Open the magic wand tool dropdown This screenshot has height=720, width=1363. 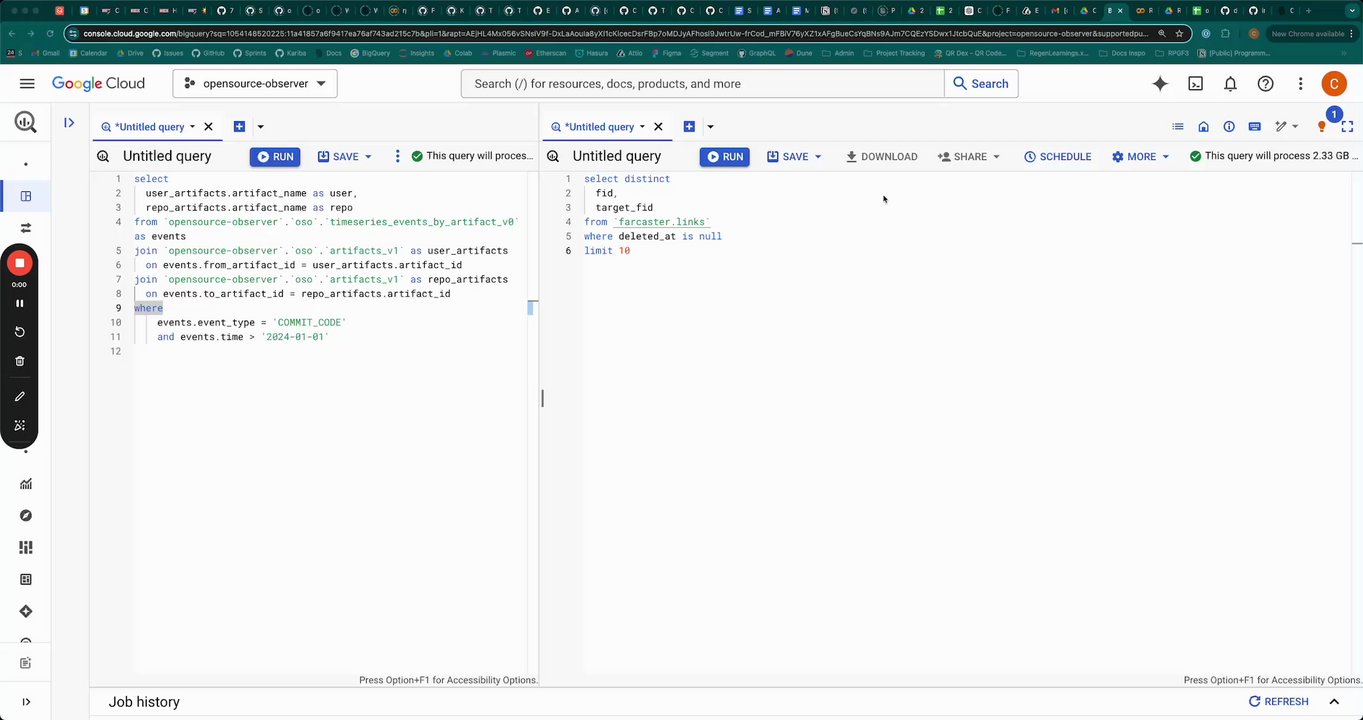[x=1286, y=127]
